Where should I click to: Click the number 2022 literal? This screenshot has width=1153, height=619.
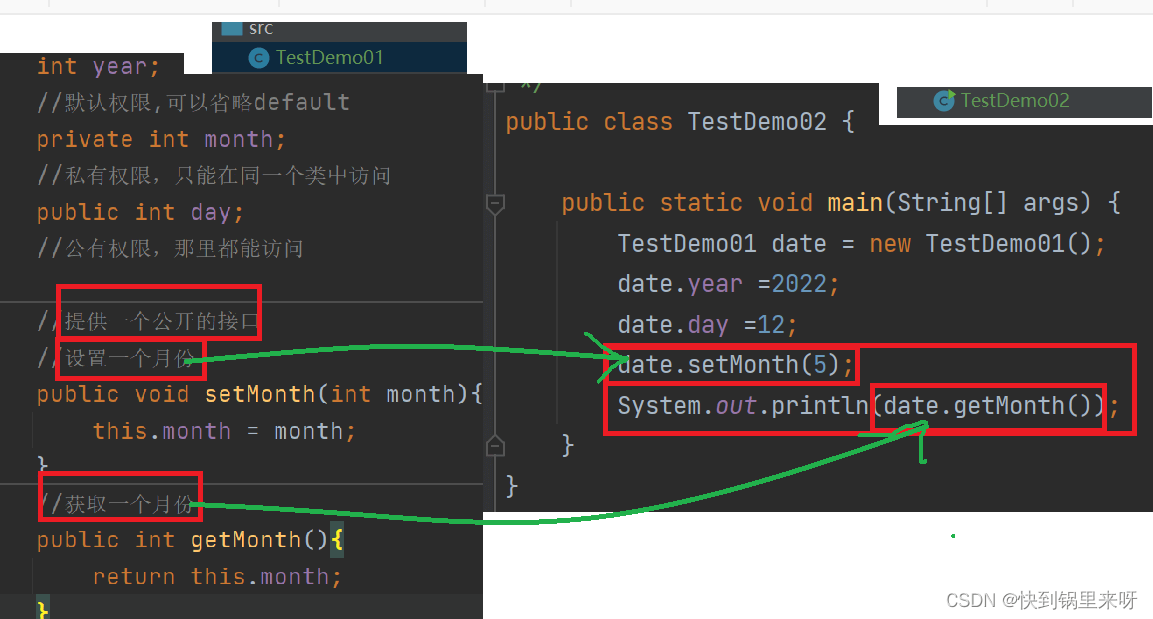[801, 284]
